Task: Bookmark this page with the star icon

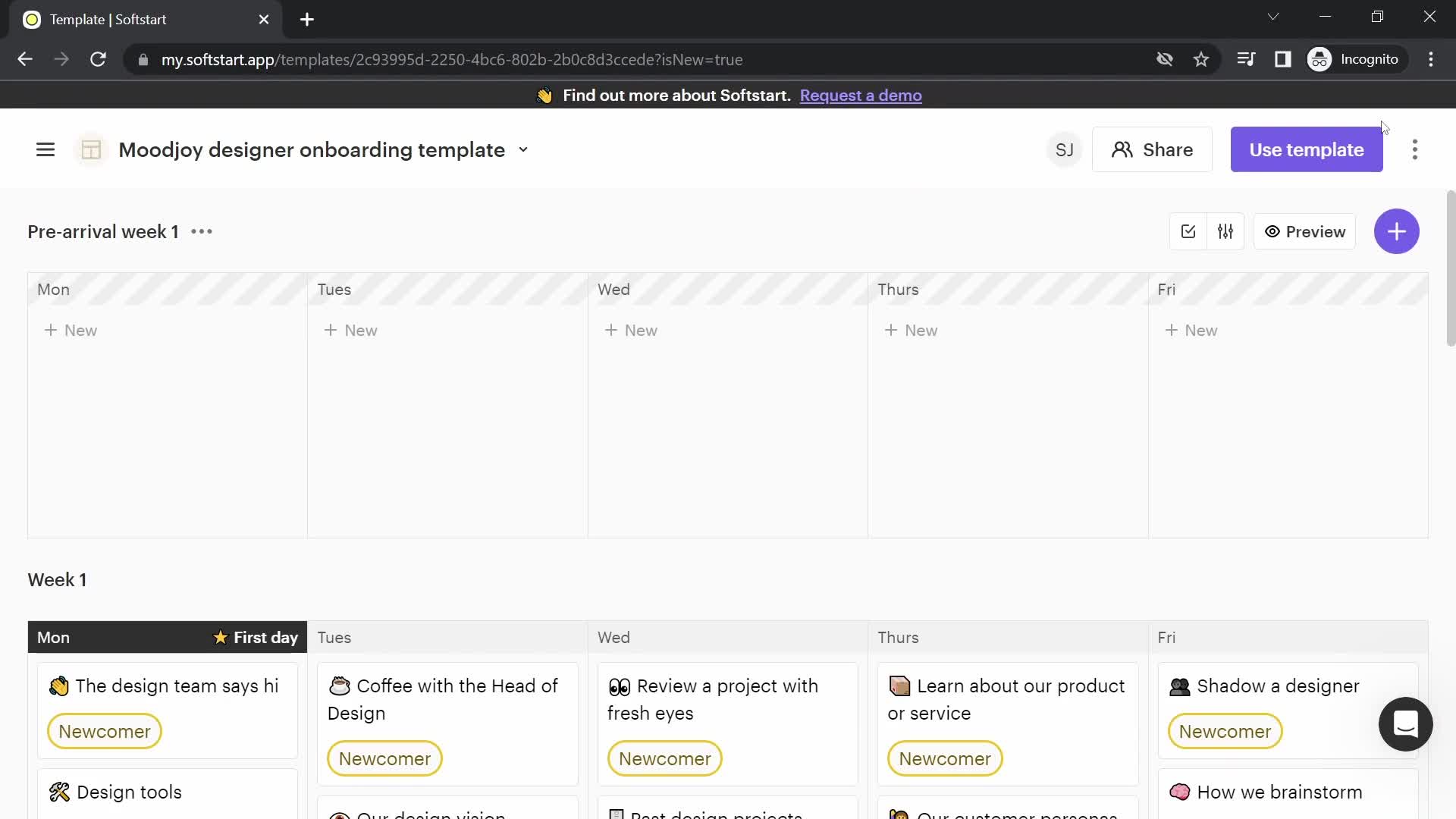Action: point(1201,59)
